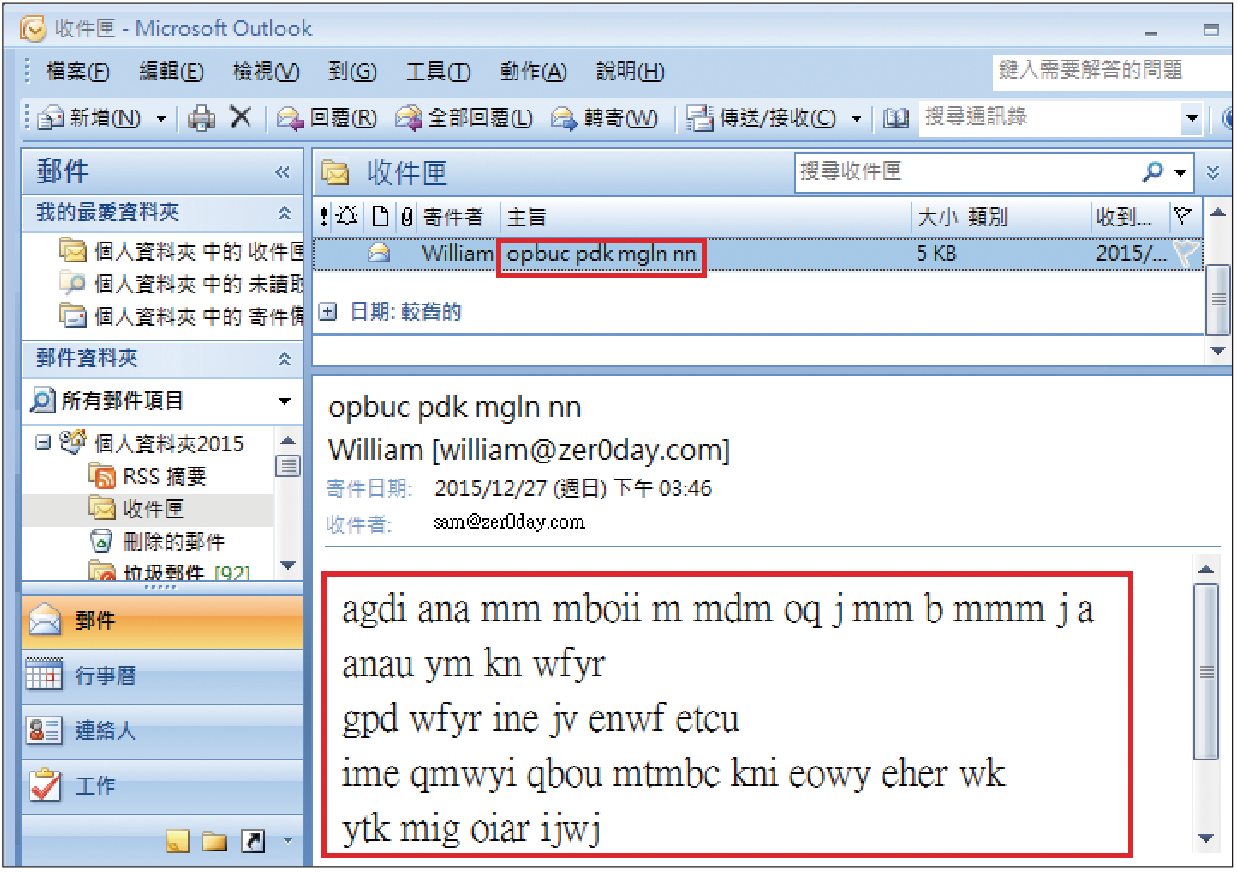Select 個人資料夾 中的 寄件備份 favorite
This screenshot has width=1237, height=872.
click(181, 317)
